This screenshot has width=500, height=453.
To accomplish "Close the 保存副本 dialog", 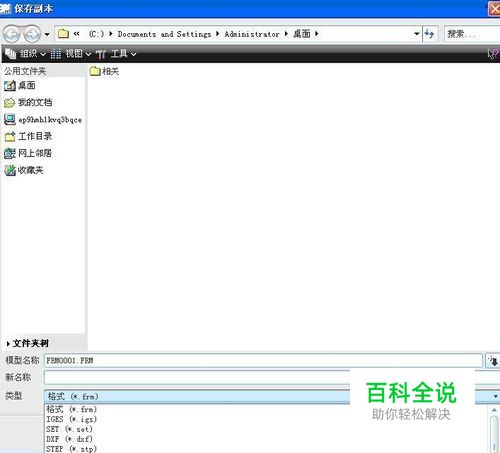I will pos(494,8).
